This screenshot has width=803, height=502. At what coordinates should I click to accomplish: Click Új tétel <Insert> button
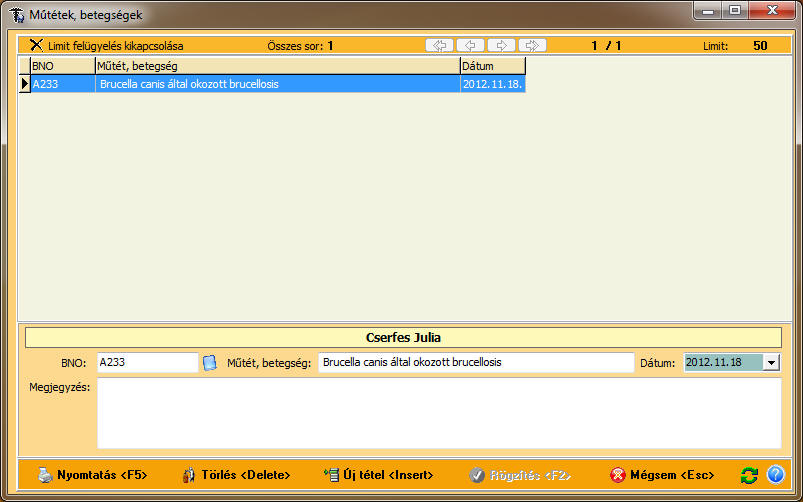click(378, 475)
